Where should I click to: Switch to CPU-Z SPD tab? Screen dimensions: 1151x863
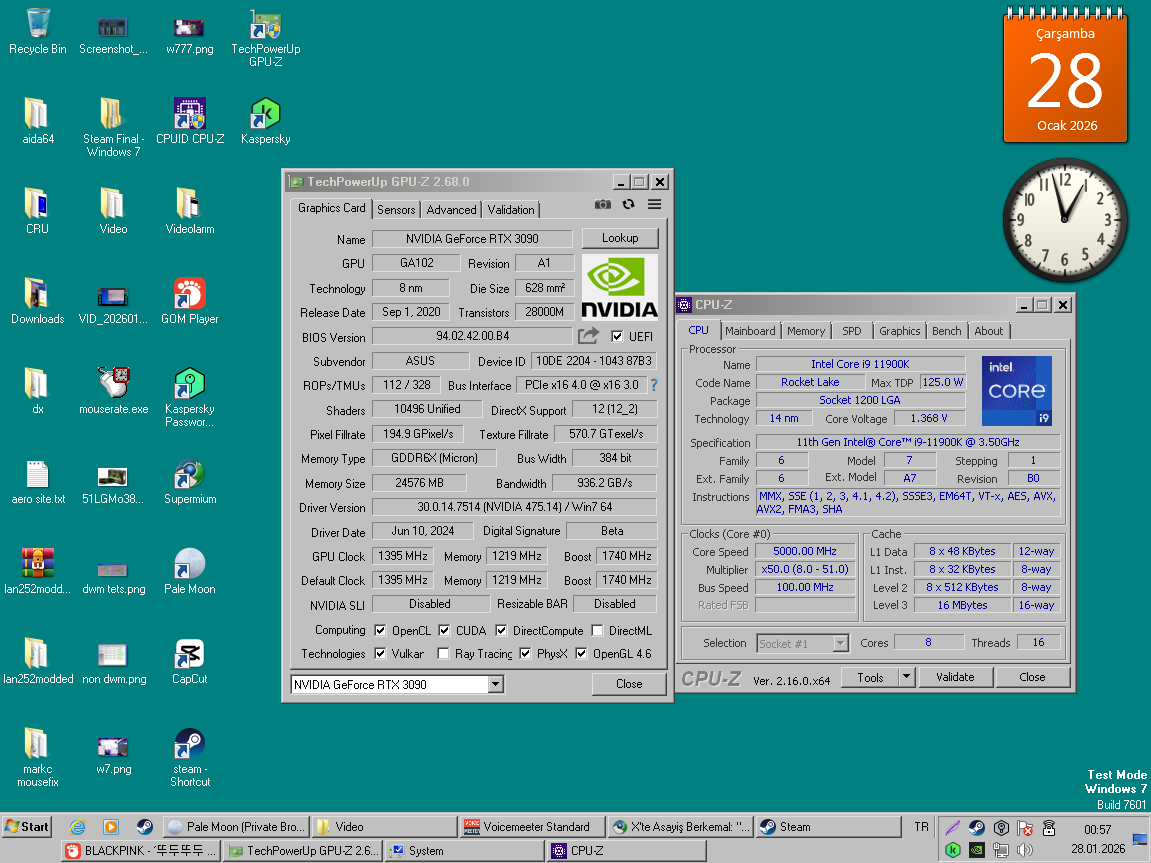coord(852,331)
